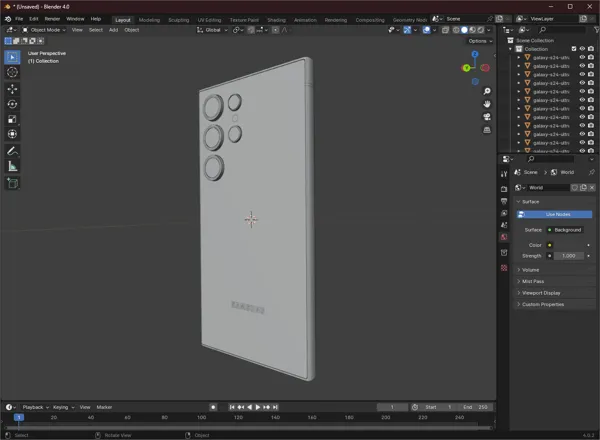Open the viewport Add menu
Image resolution: width=600 pixels, height=440 pixels.
pos(113,30)
